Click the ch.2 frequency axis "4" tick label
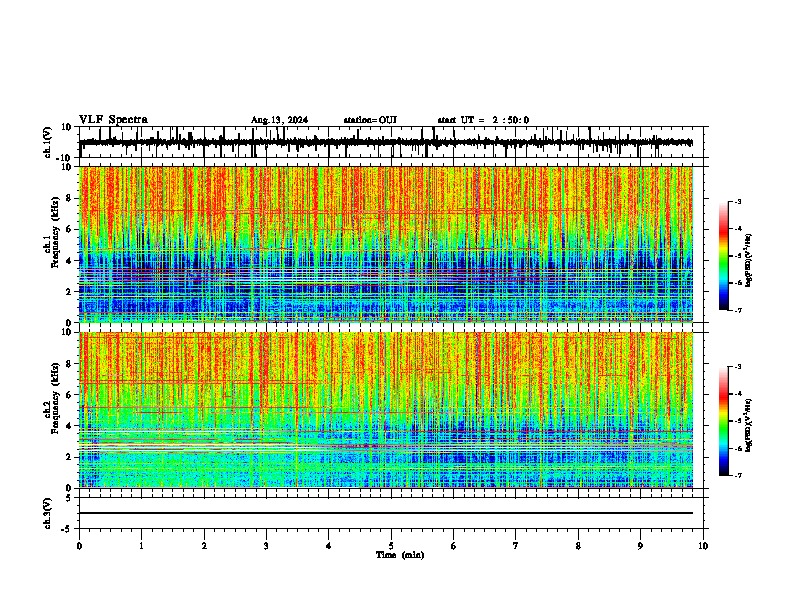 click(70, 426)
